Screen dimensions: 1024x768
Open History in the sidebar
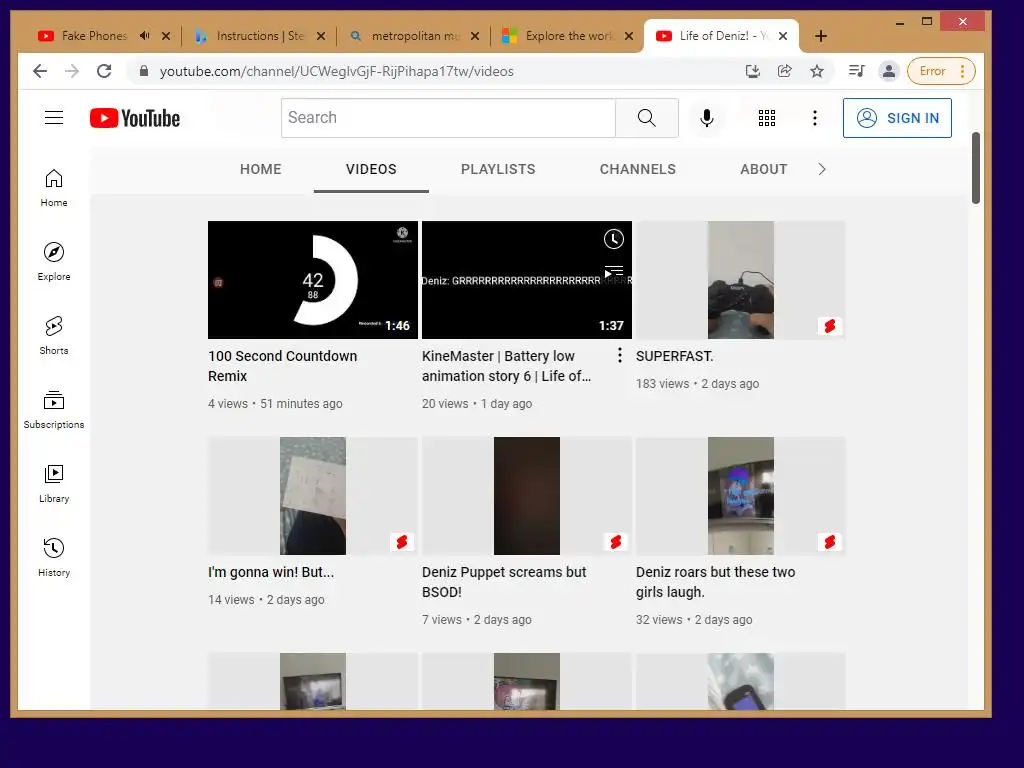(x=54, y=558)
